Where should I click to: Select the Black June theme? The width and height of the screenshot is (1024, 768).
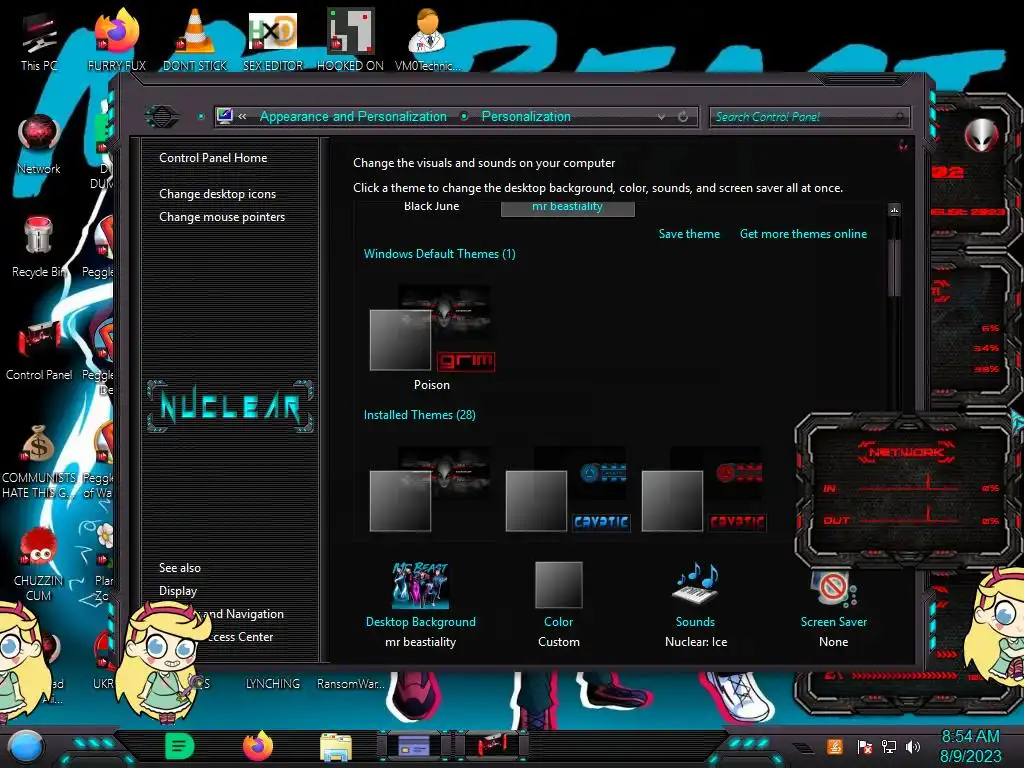point(432,206)
